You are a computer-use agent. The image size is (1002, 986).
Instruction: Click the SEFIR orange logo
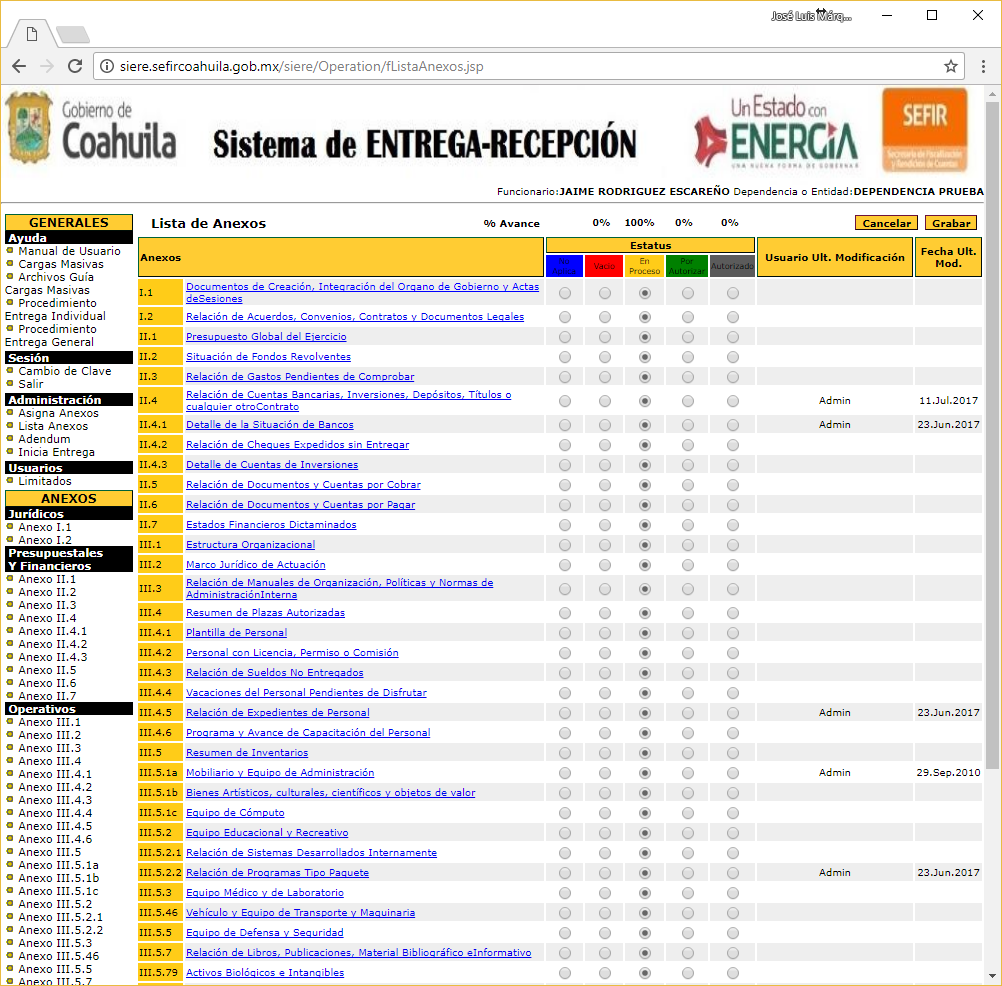924,130
